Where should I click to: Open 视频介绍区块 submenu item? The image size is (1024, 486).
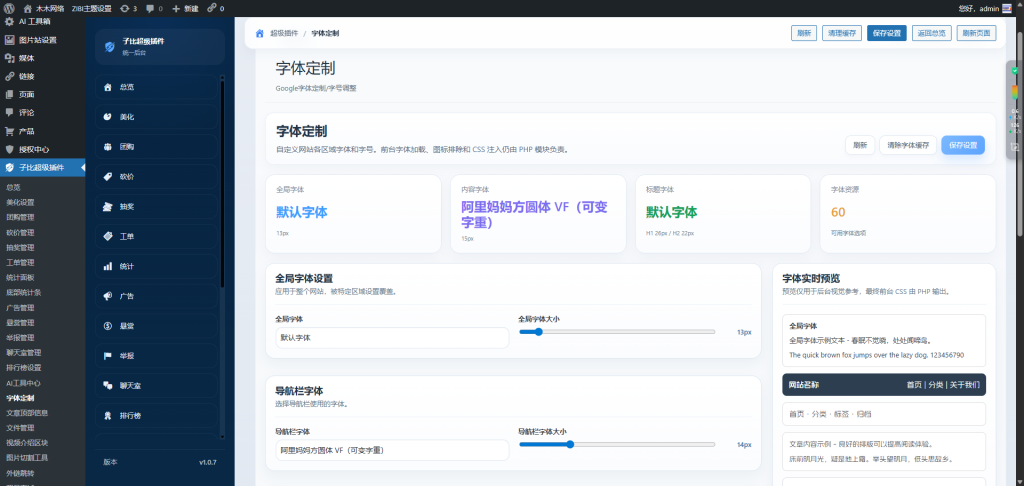coord(27,443)
